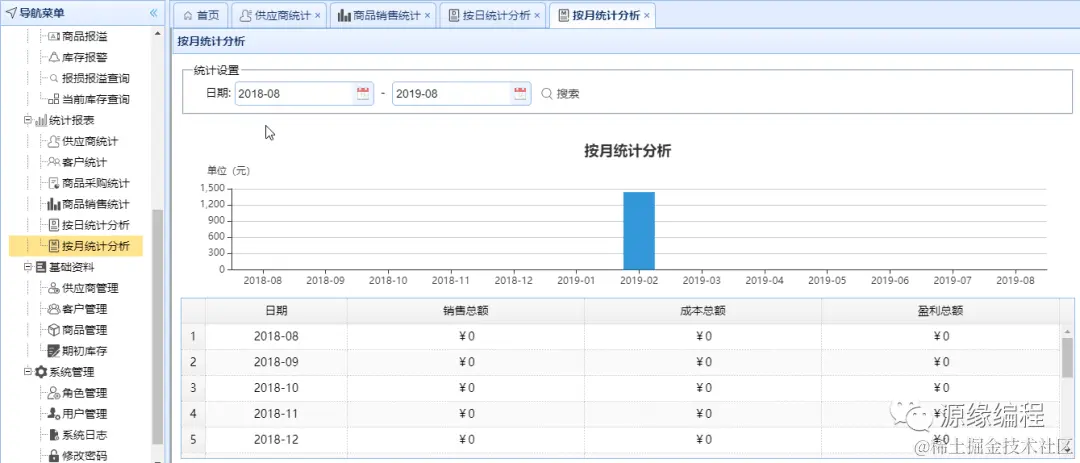Open 供应商统计 in the sidebar tree
The width and height of the screenshot is (1080, 463).
pos(90,141)
